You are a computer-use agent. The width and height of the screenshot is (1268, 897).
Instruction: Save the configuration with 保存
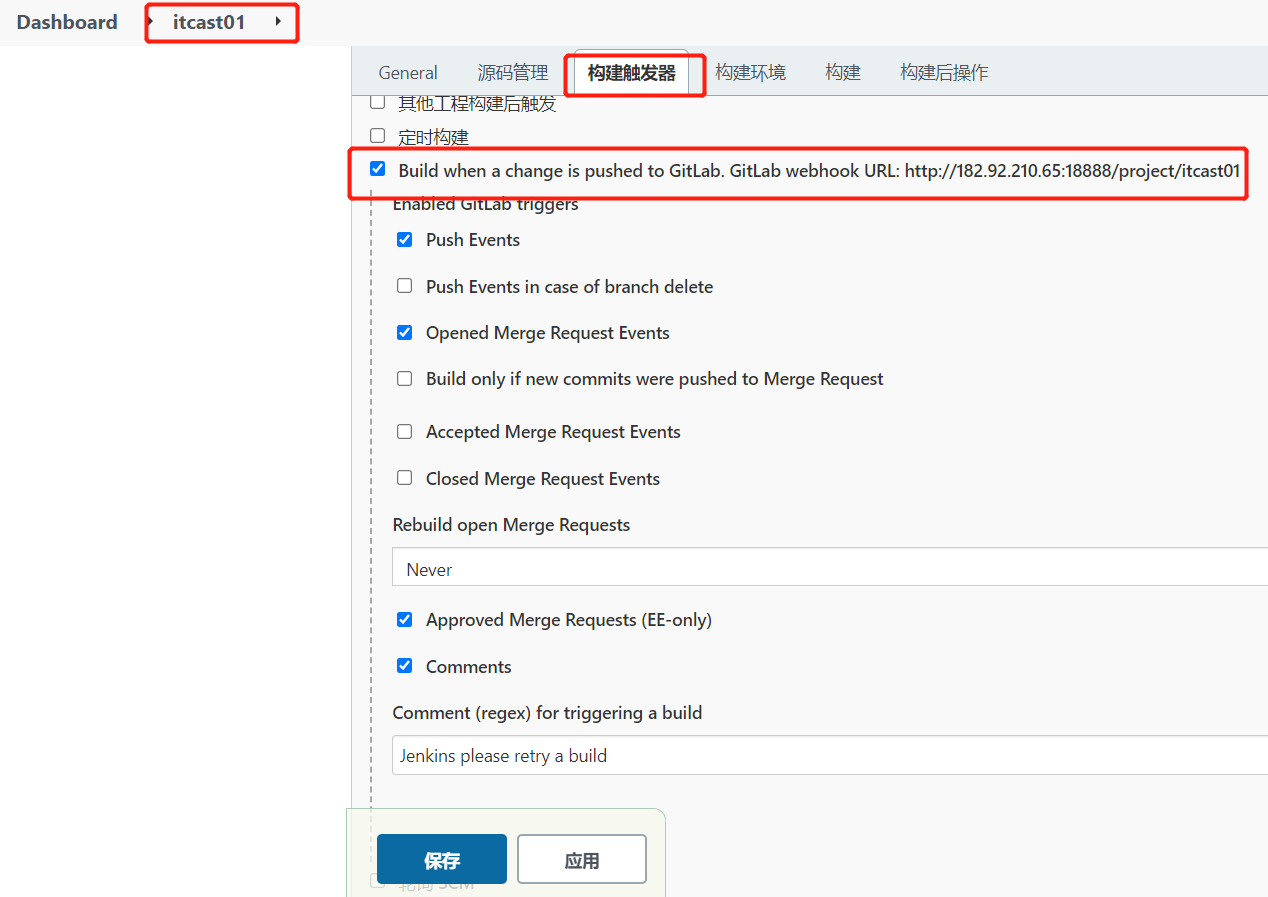[x=442, y=860]
